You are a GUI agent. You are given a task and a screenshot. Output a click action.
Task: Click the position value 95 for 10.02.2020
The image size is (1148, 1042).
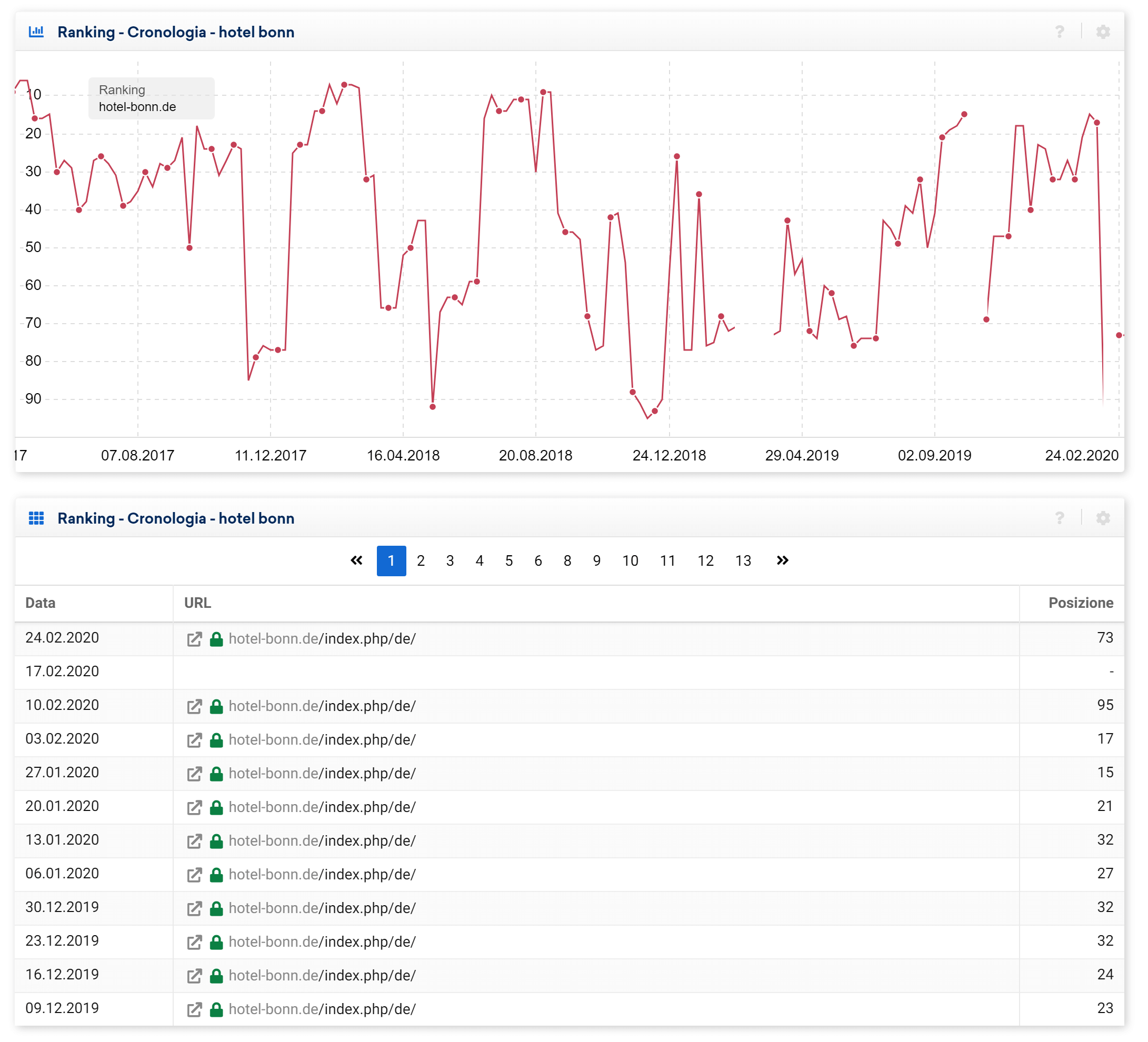(x=1105, y=706)
